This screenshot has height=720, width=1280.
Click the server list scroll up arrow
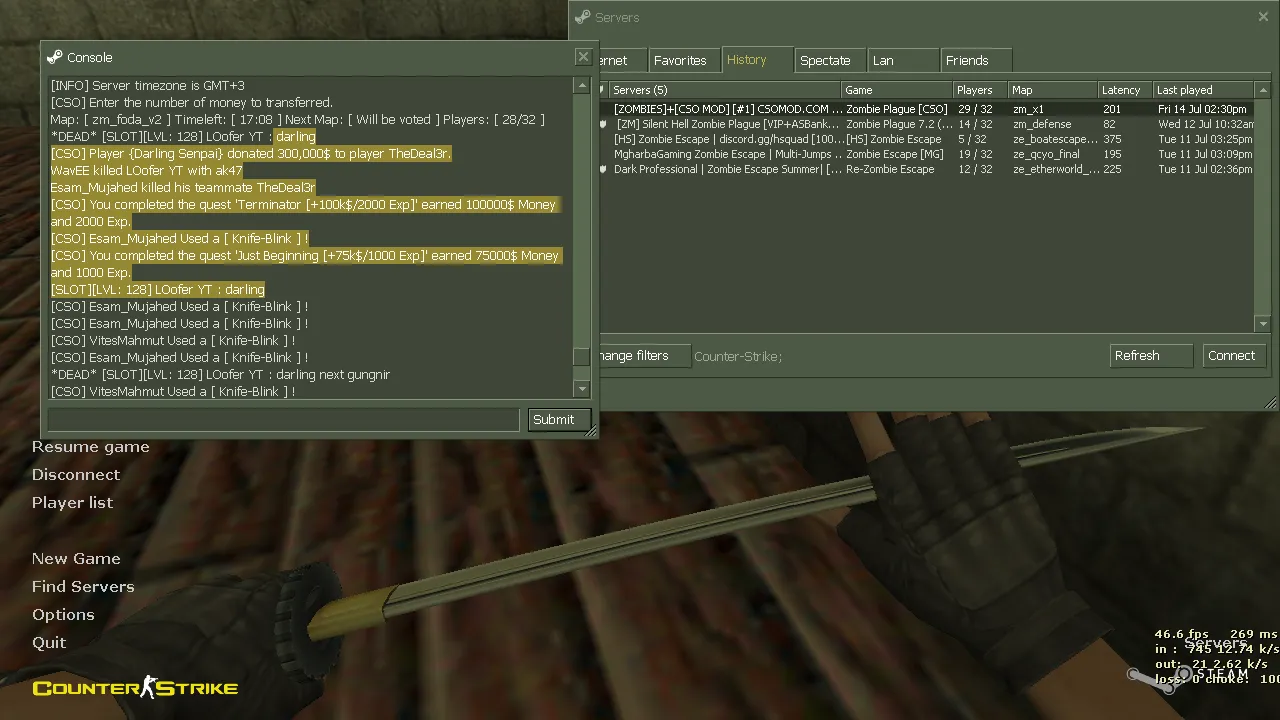[x=1263, y=91]
